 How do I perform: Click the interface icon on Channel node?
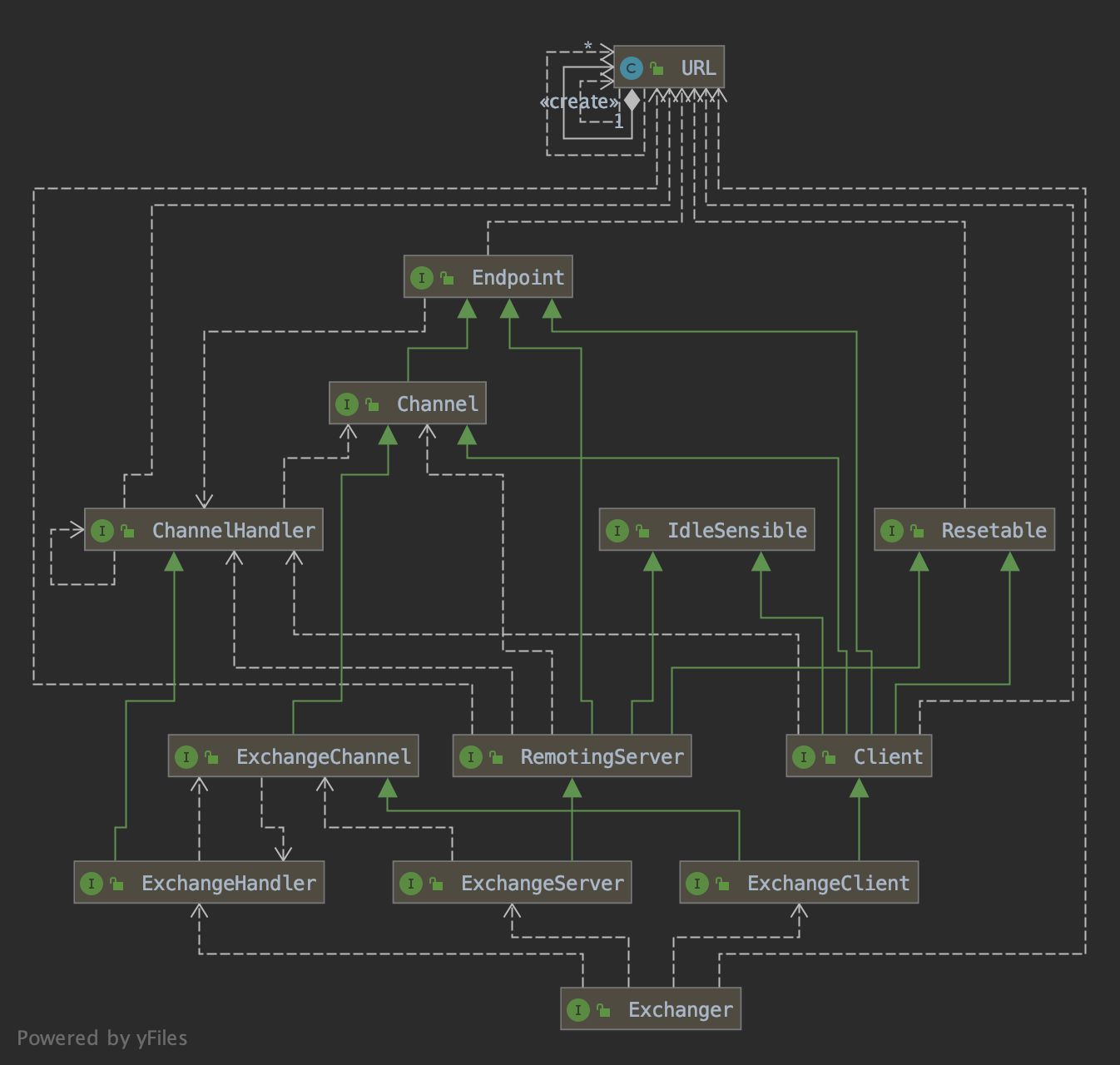(x=347, y=404)
